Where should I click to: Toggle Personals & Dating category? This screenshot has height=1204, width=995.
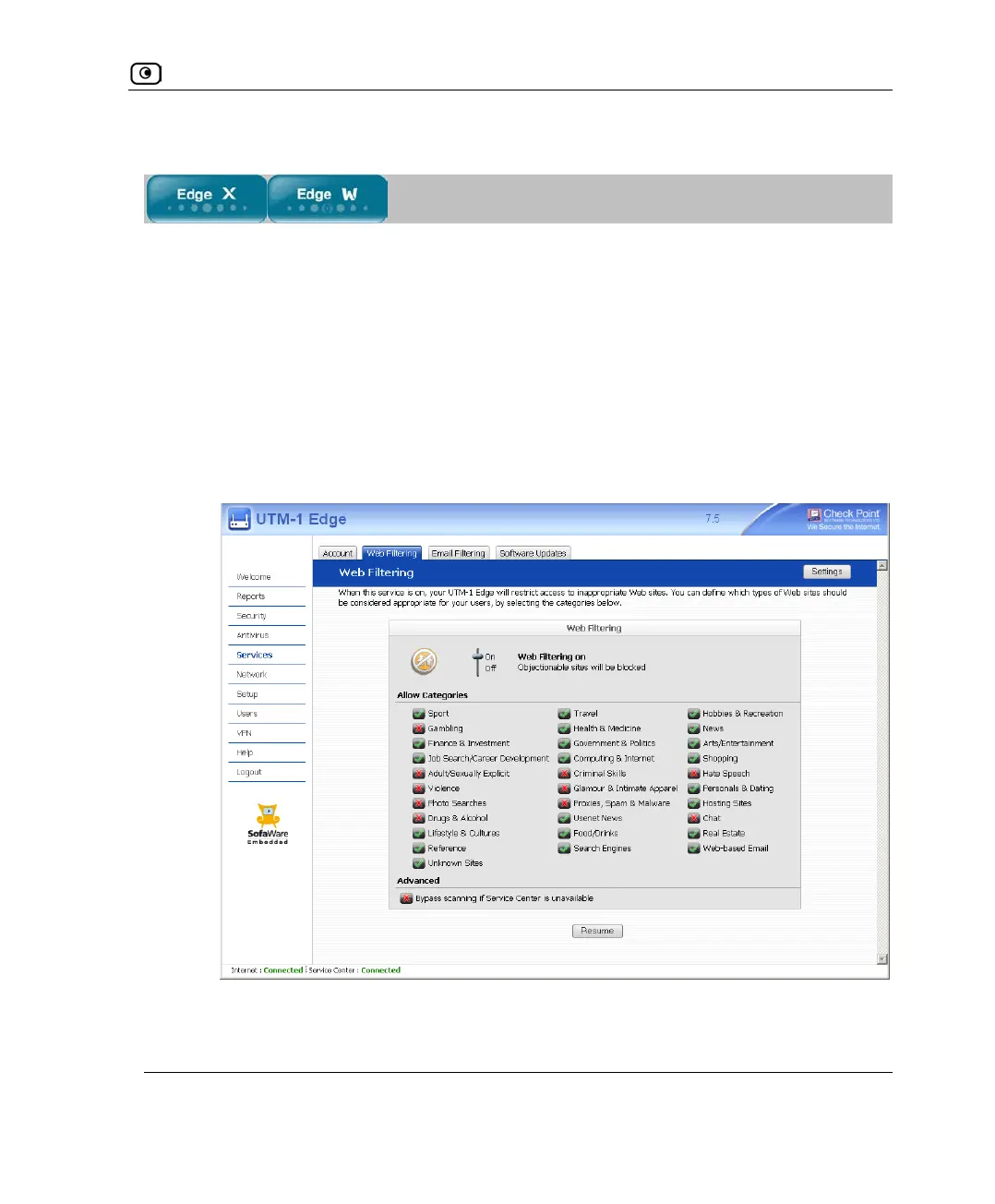pos(693,789)
